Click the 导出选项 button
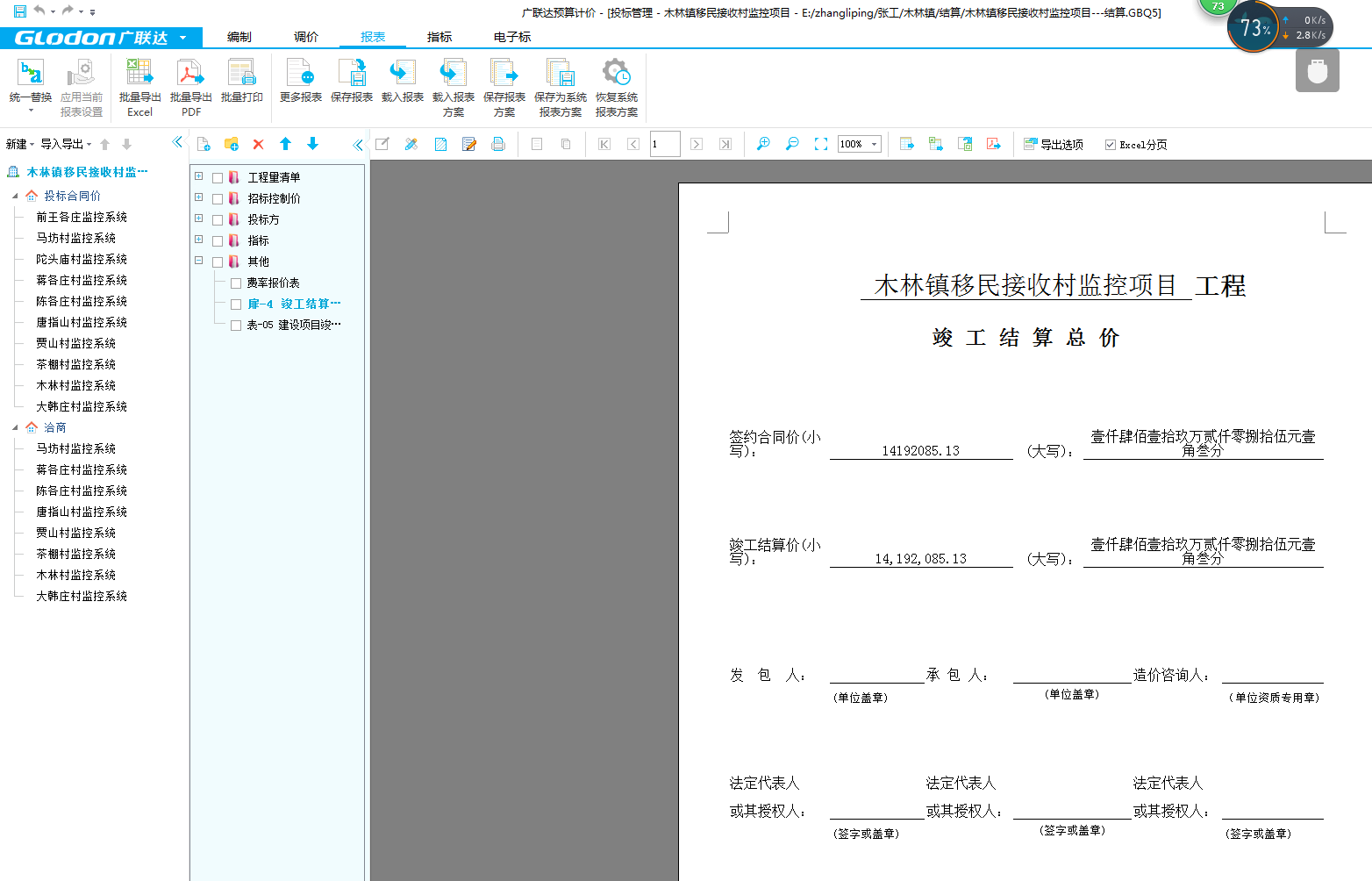Viewport: 1372px width, 881px height. [1053, 145]
